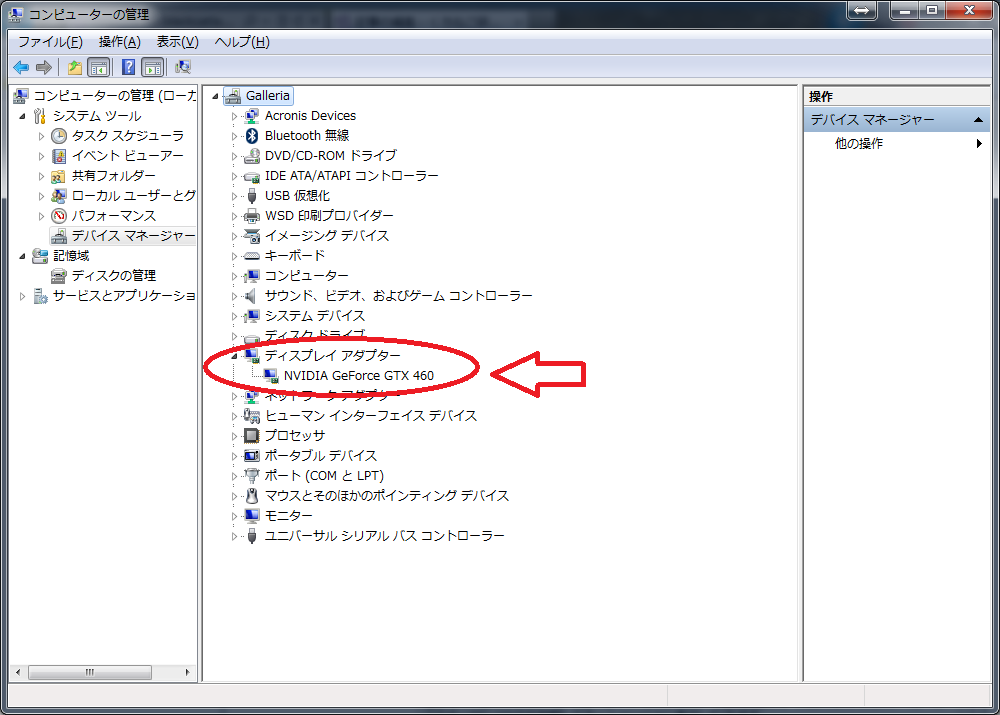This screenshot has height=715, width=1000.
Task: Open the 表示(V) menu
Action: (x=177, y=42)
